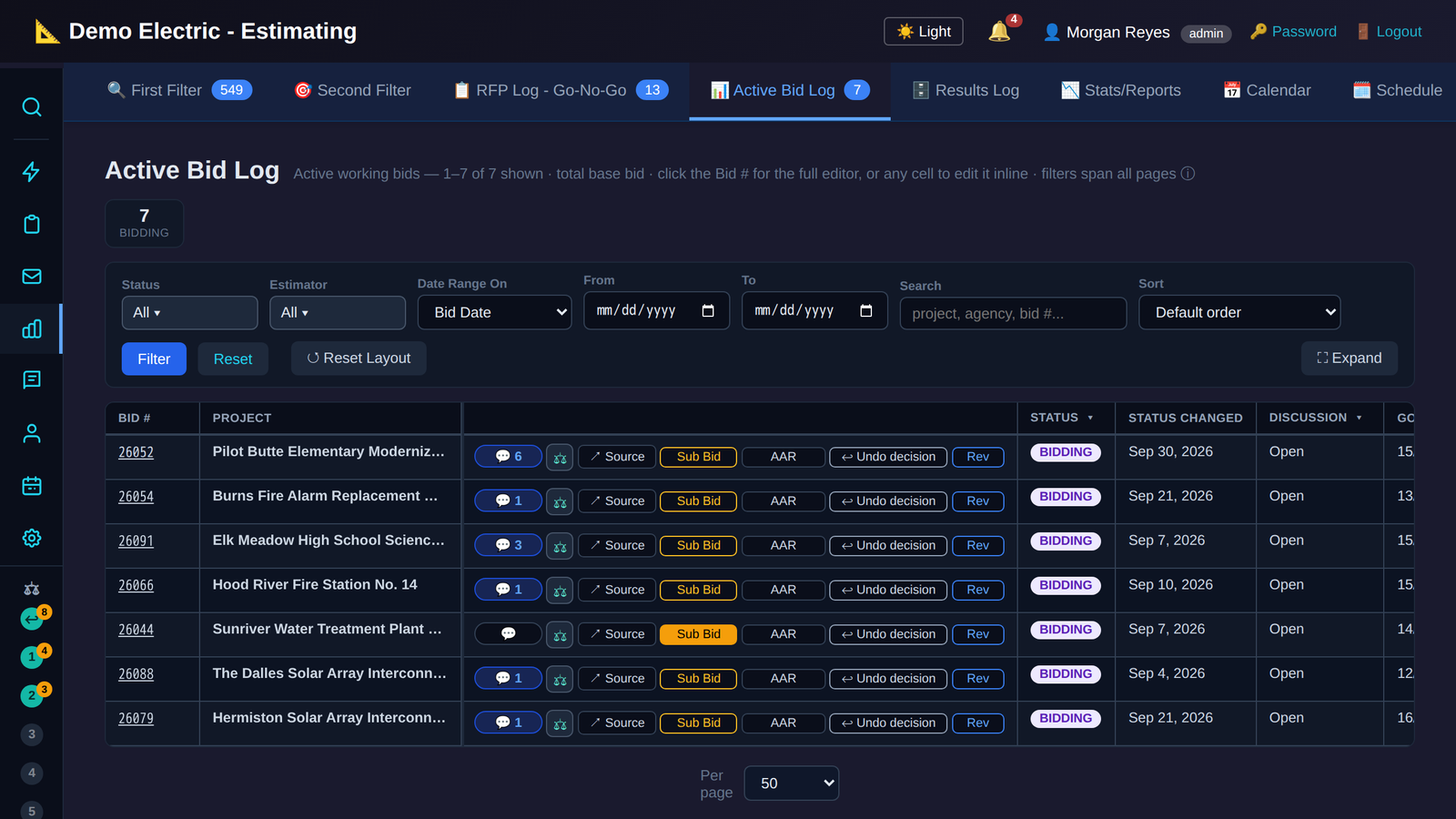
Task: Click the Reset Layout button
Action: point(359,359)
